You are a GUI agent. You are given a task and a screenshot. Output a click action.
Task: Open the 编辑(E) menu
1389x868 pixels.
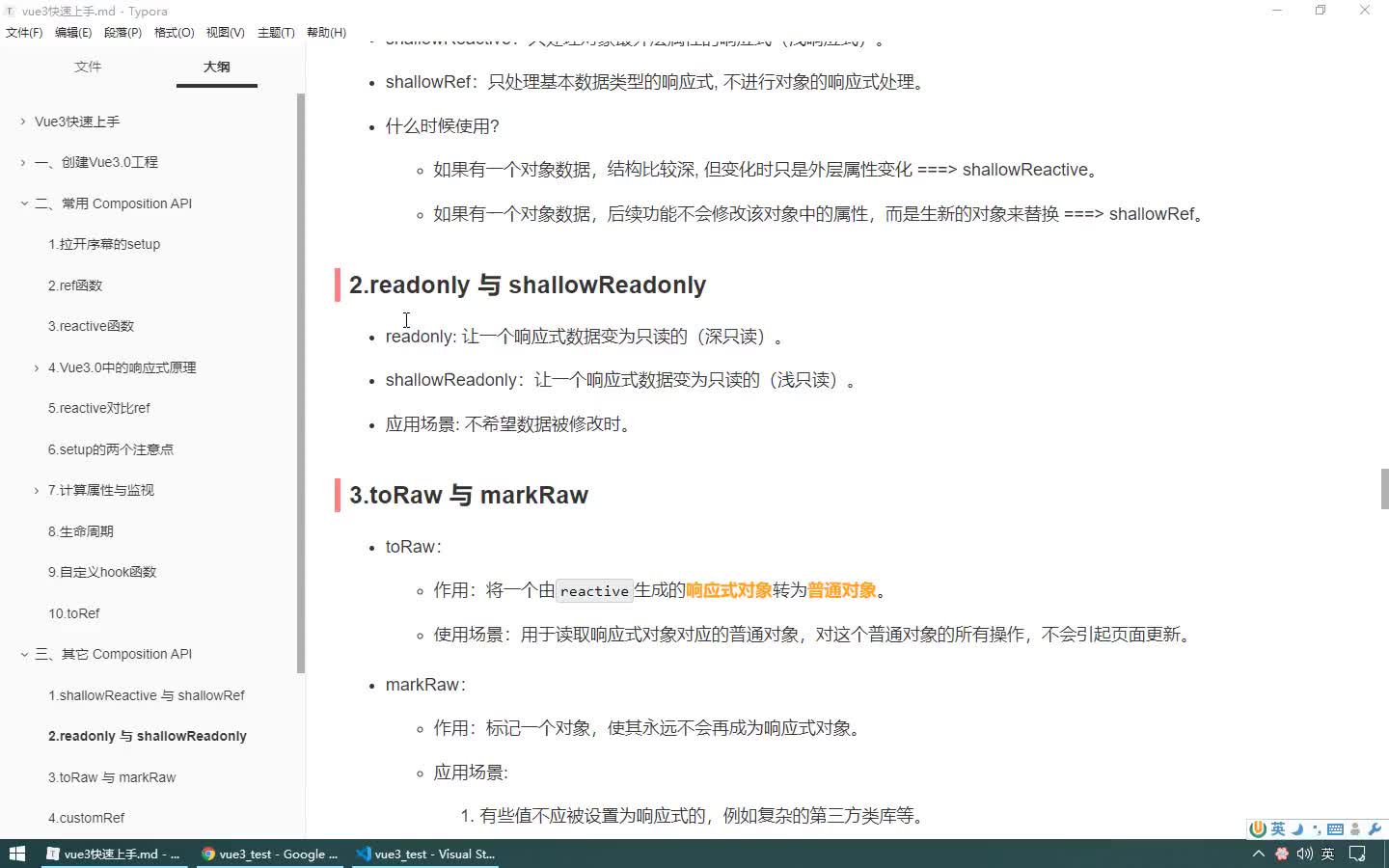coord(73,33)
